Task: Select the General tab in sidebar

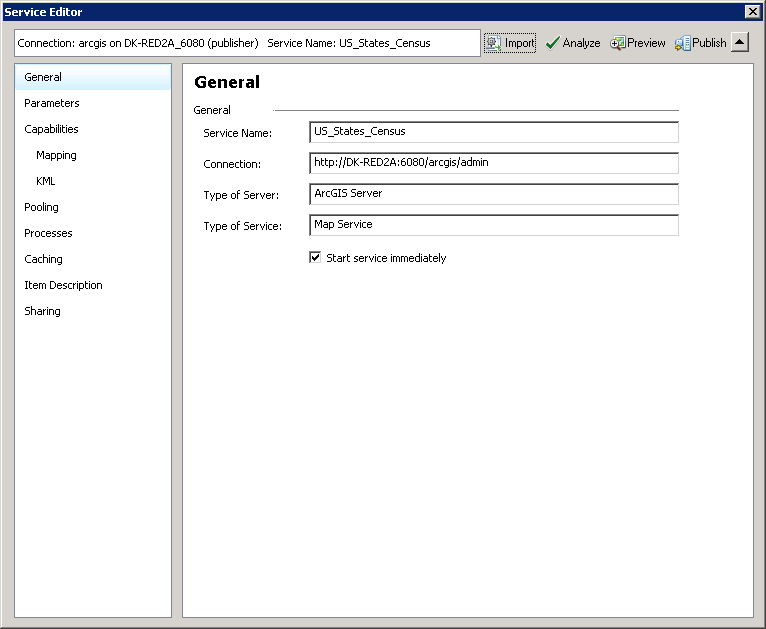Action: pos(93,77)
